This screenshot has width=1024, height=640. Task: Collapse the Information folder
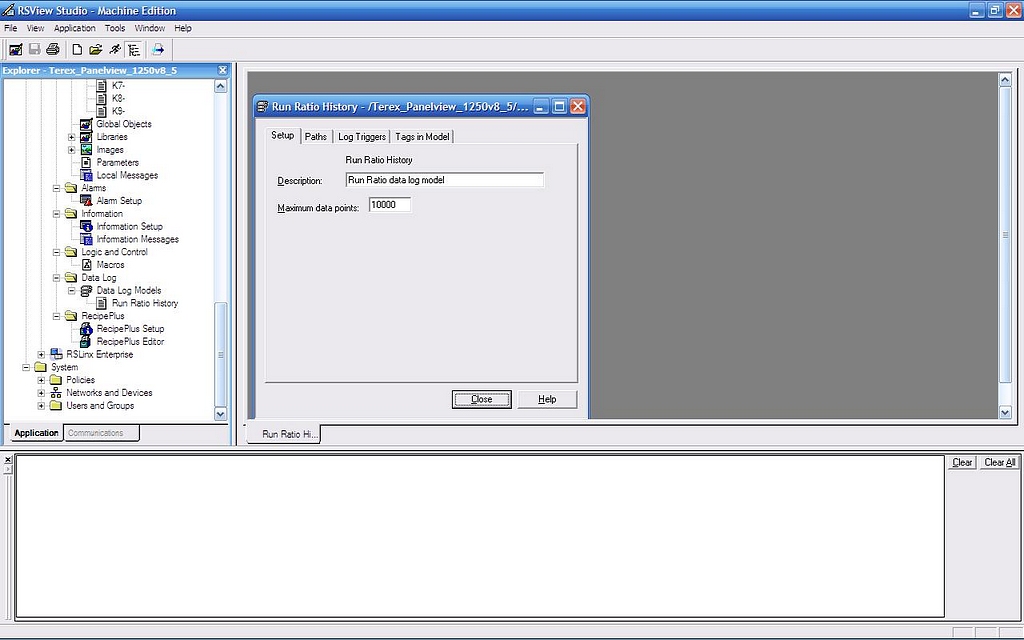(x=57, y=214)
